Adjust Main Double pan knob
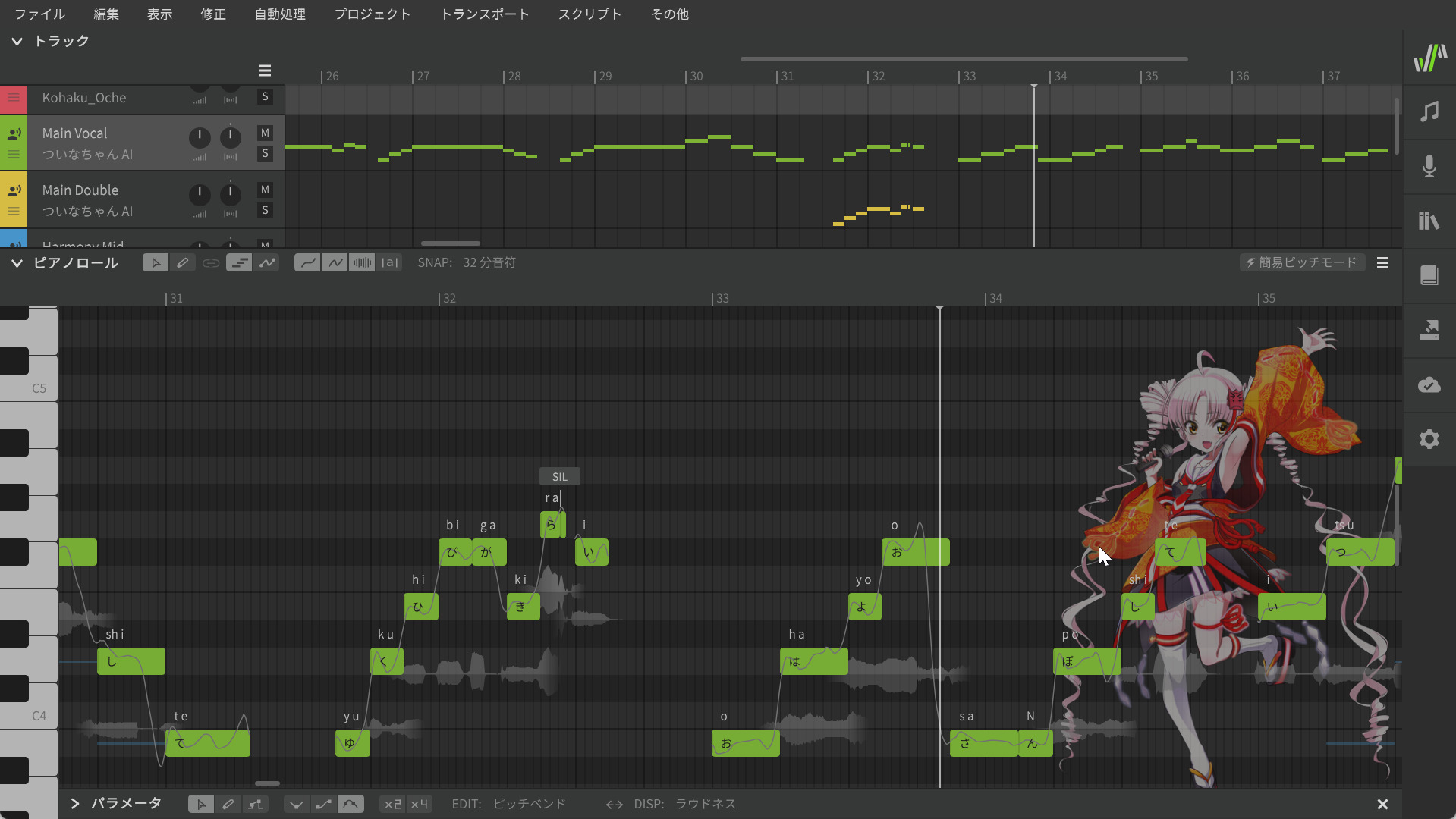Image resolution: width=1456 pixels, height=819 pixels. point(231,194)
